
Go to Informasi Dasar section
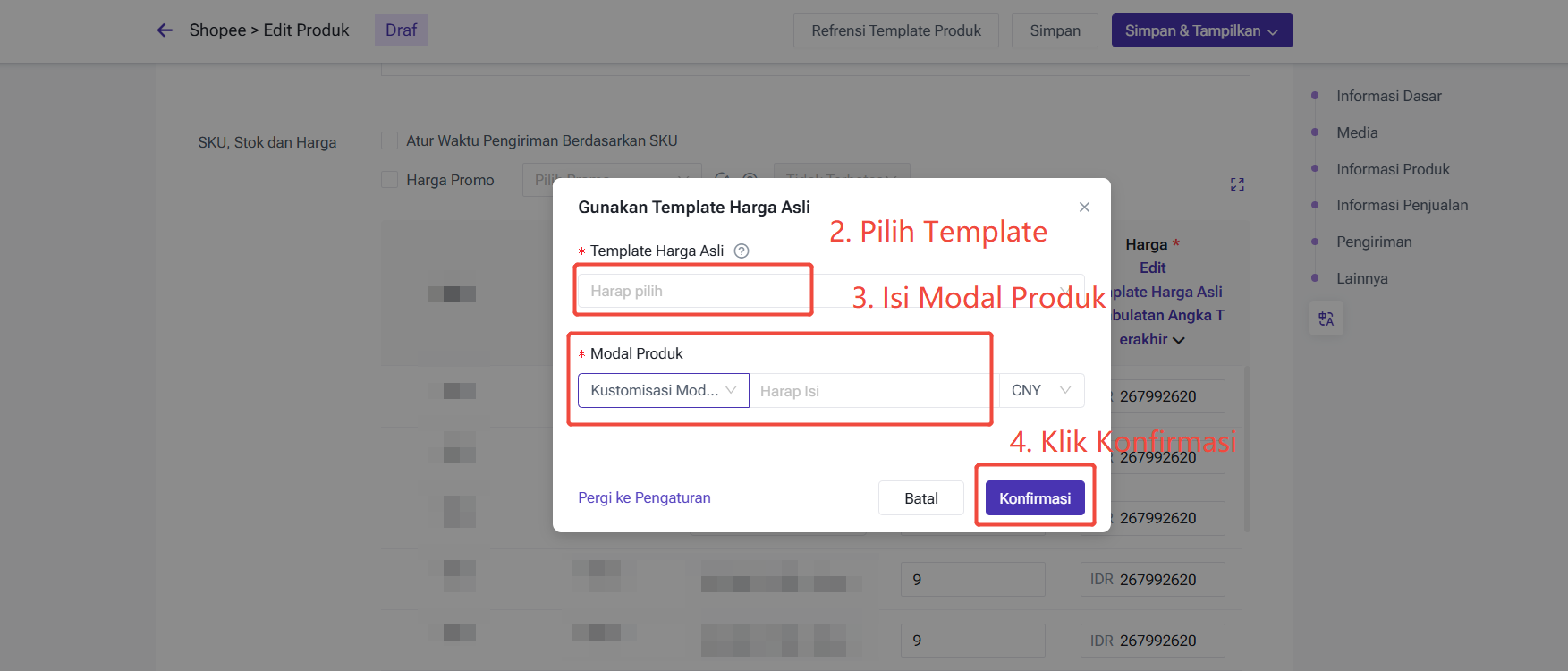click(x=1388, y=96)
